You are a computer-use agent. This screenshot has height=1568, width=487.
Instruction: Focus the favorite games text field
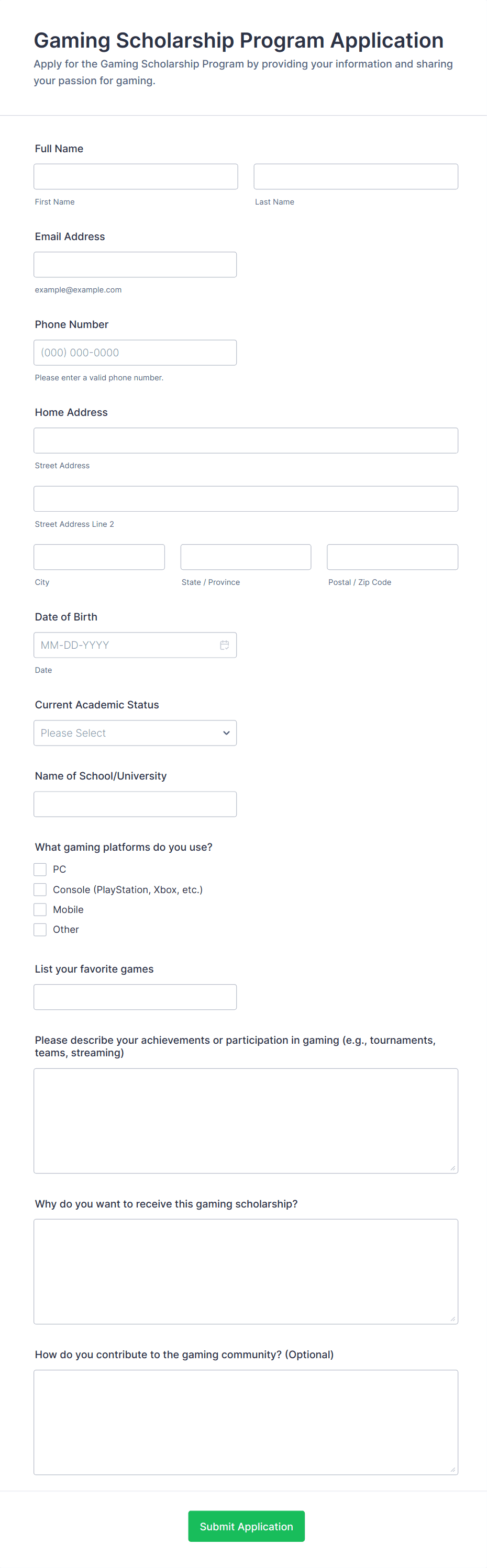135,997
